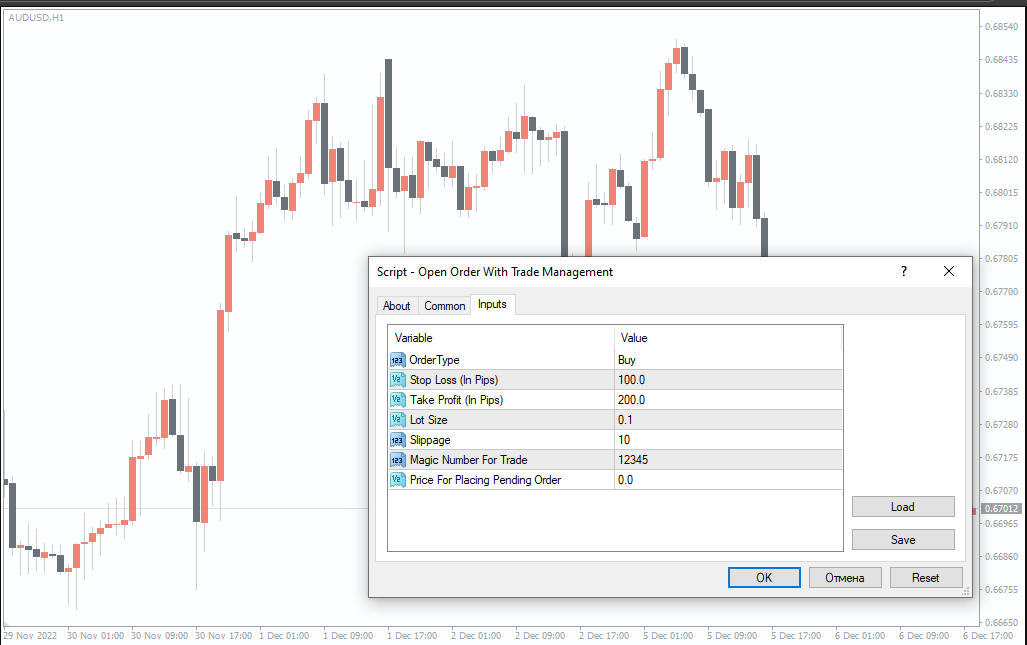Viewport: 1027px width, 645px height.
Task: Edit the Stop Loss value 100.0
Action: click(x=727, y=380)
